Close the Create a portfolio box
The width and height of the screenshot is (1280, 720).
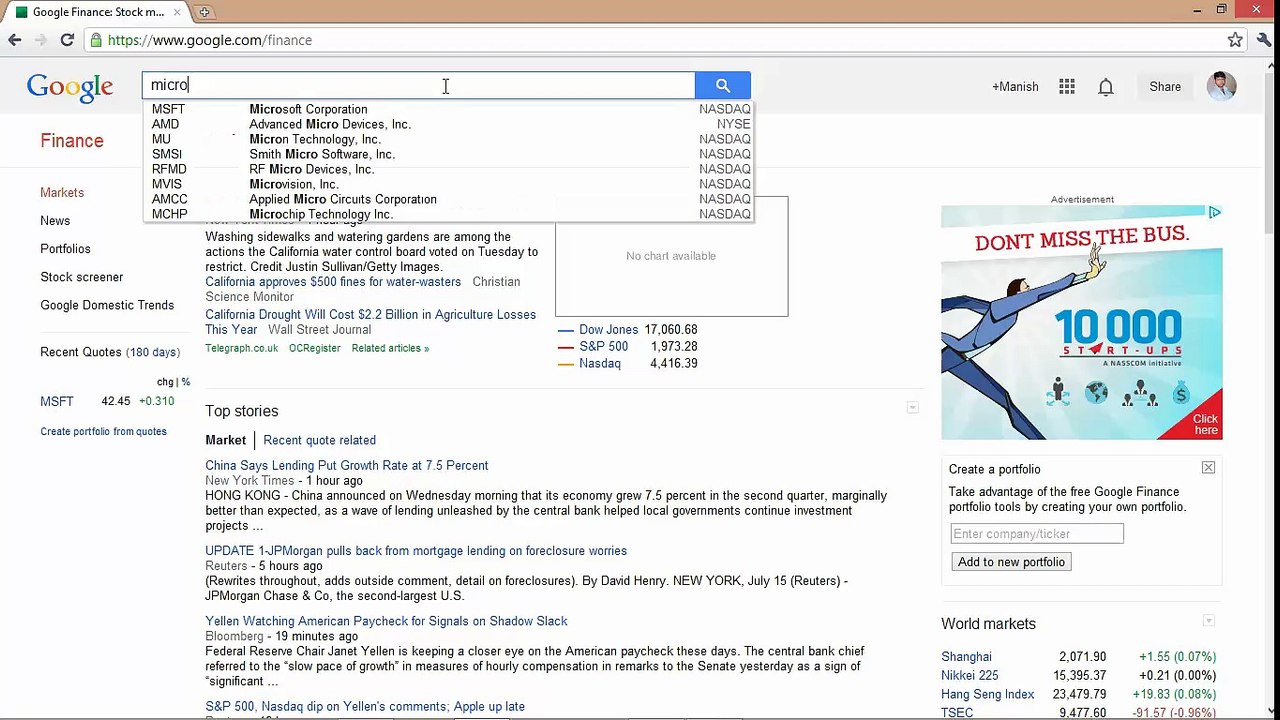[x=1208, y=468]
